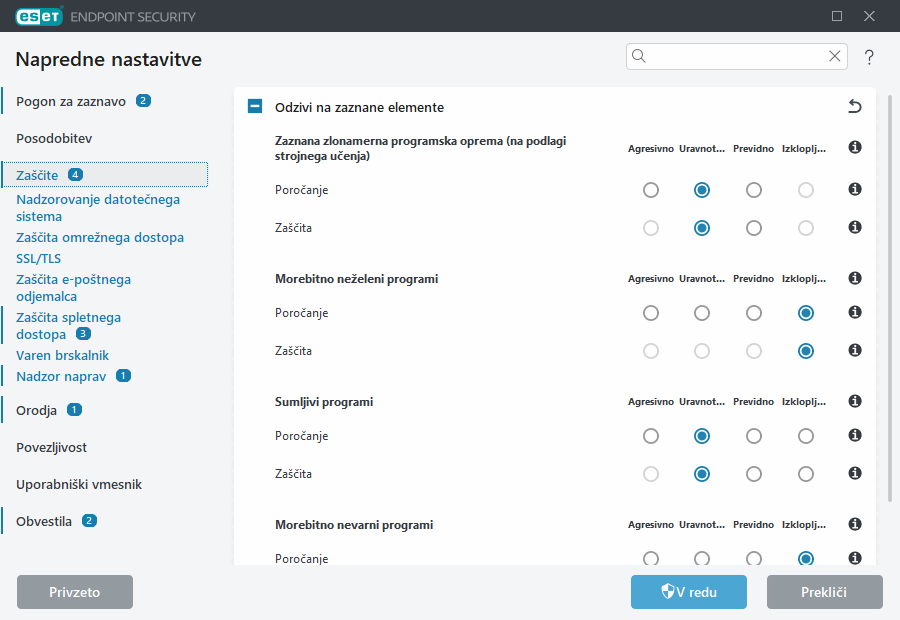Open Zaščite category in the sidebar
Viewport: 900px width, 620px height.
[38, 175]
